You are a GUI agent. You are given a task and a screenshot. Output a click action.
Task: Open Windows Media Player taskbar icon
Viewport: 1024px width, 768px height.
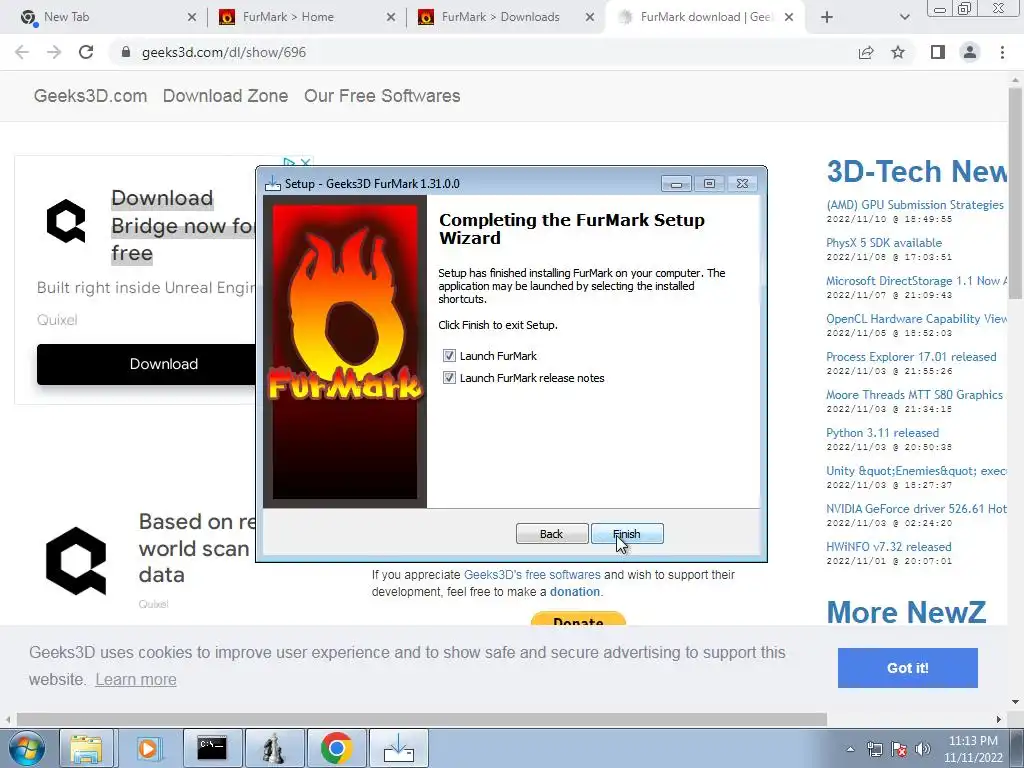click(x=148, y=748)
